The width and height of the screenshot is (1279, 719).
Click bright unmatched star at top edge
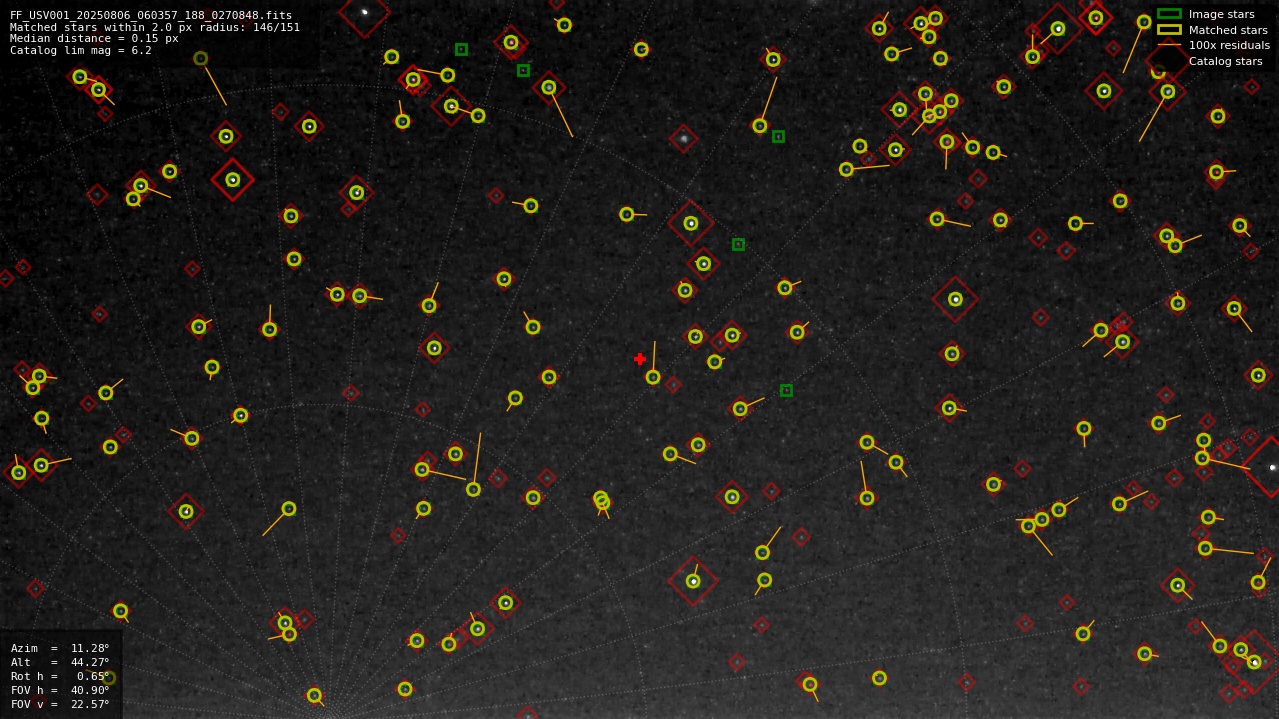[x=364, y=12]
